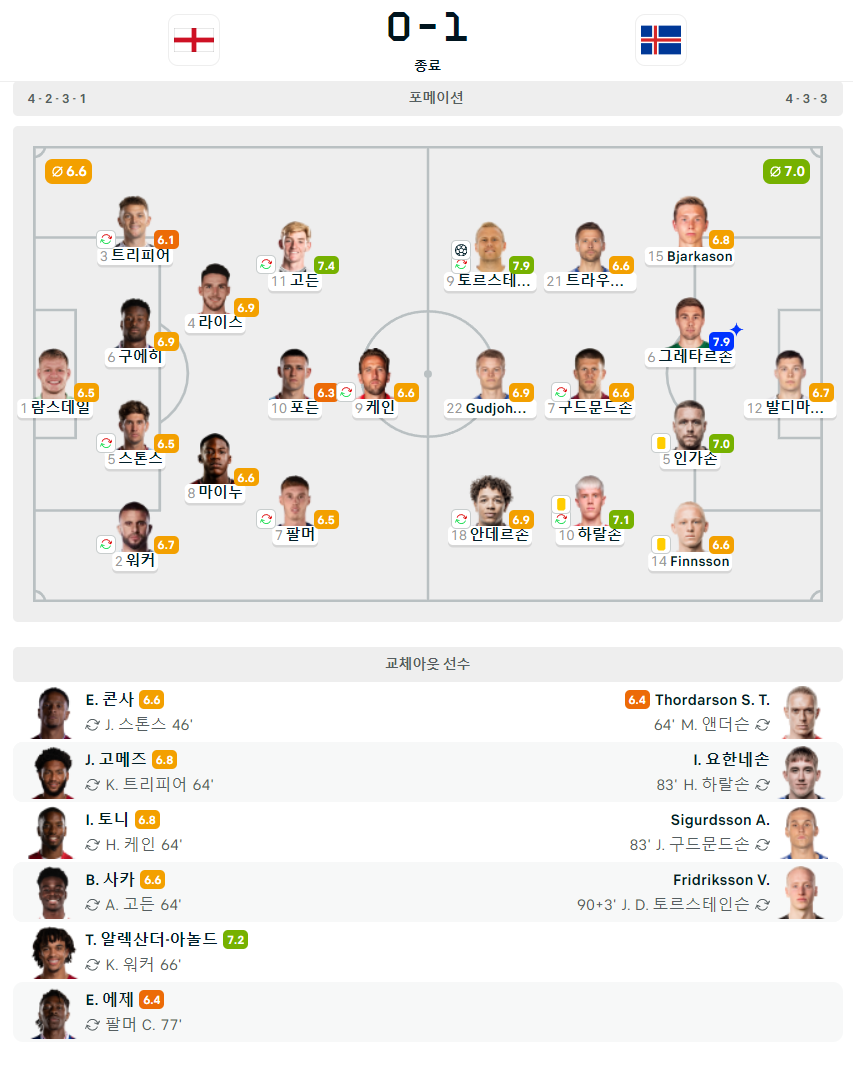Open the 교체아웃 선수 section header

[428, 664]
